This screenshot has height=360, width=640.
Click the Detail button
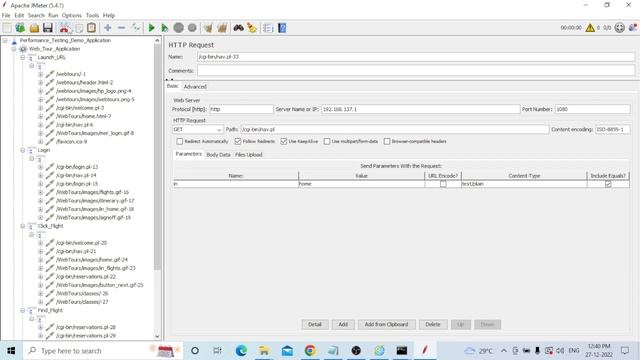coord(315,324)
